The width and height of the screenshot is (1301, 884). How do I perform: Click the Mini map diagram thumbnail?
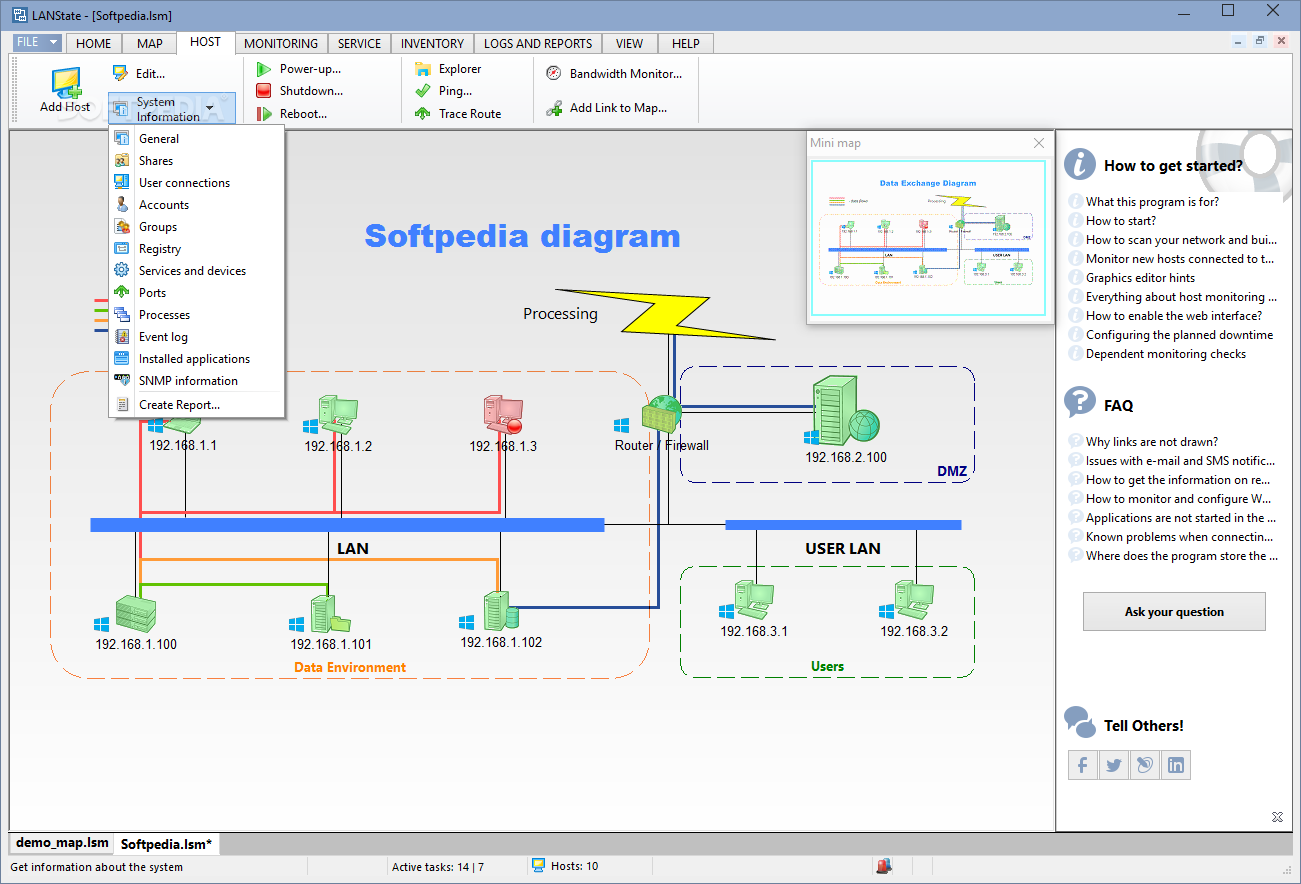click(x=930, y=239)
